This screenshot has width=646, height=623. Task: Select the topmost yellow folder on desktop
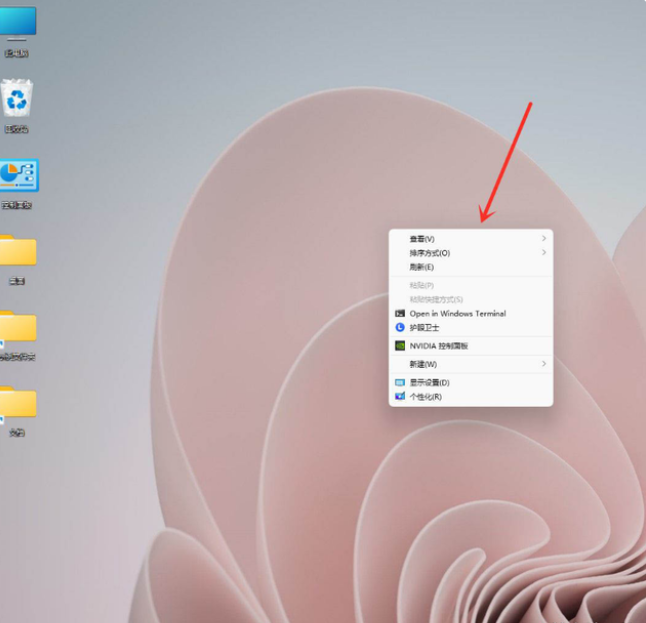click(x=18, y=251)
